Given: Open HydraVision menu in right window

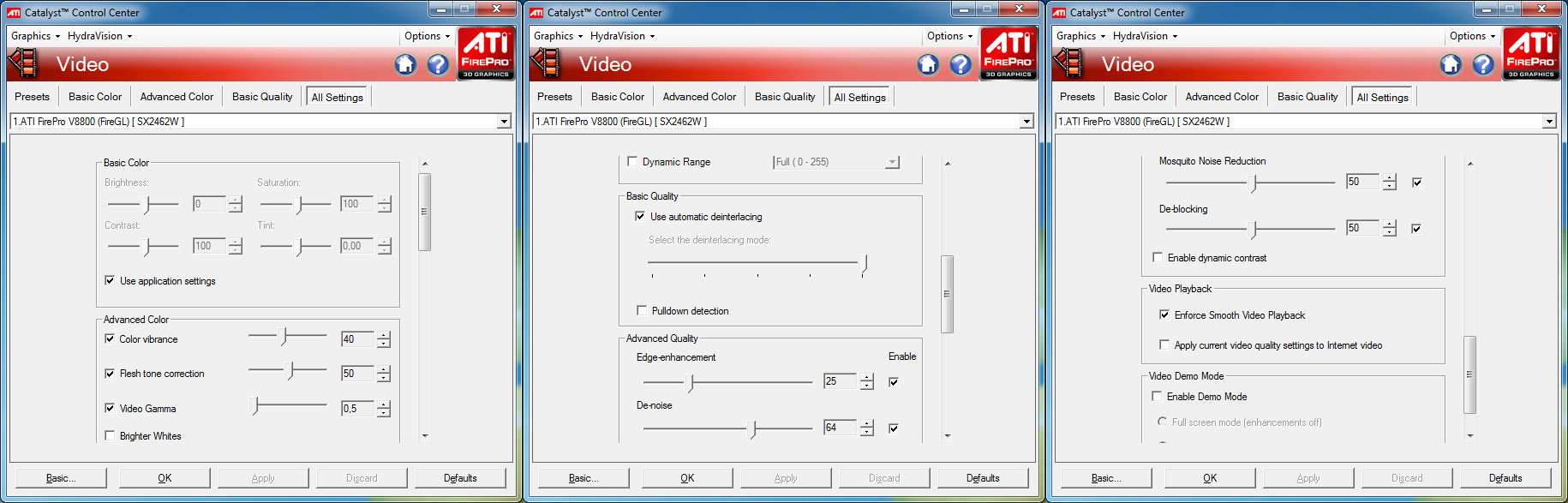Looking at the screenshot, I should tap(1145, 36).
